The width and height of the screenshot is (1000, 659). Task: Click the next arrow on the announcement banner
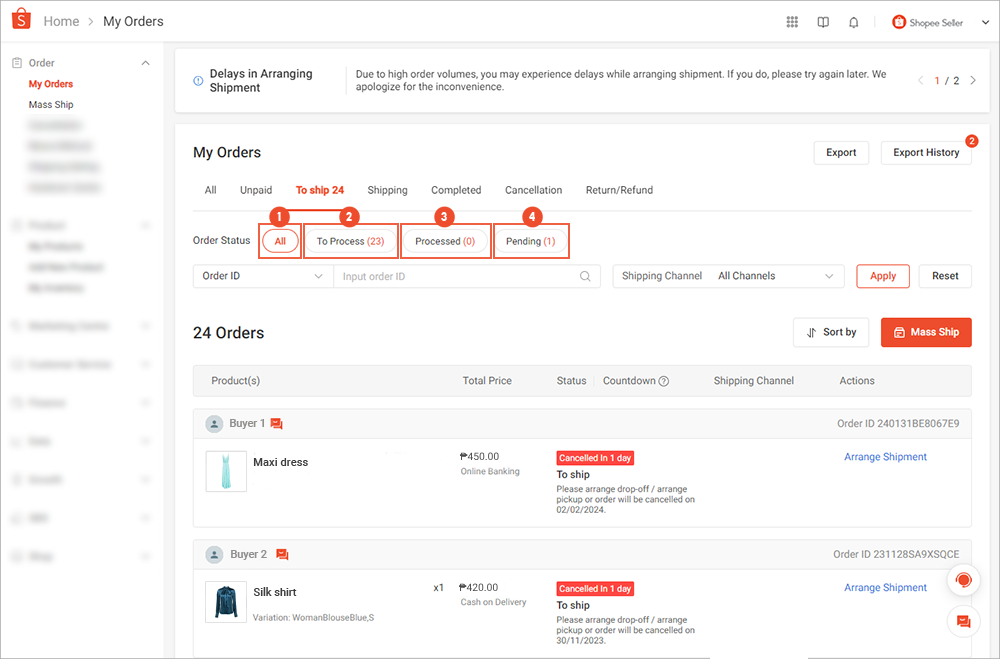[972, 80]
